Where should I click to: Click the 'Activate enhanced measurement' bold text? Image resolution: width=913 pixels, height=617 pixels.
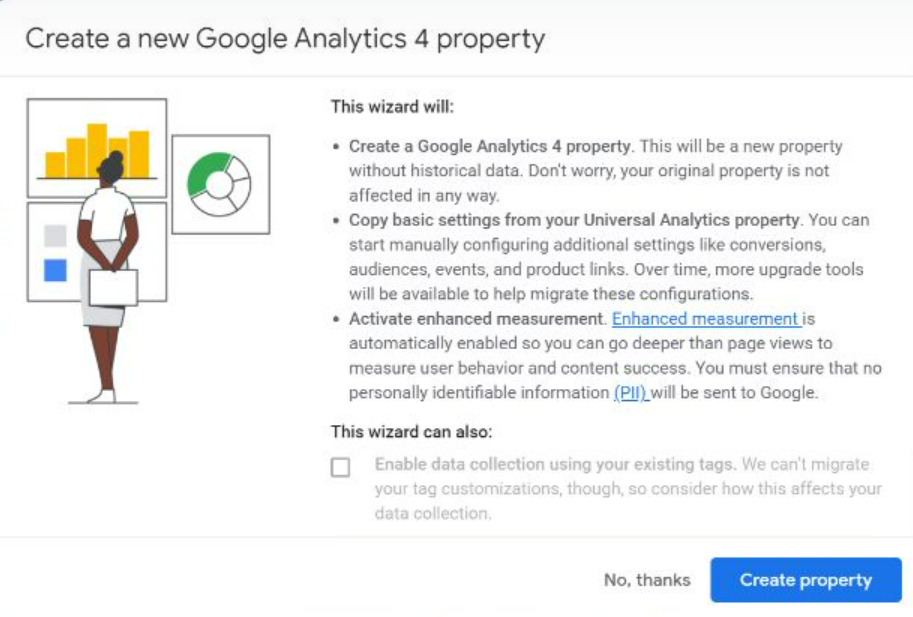(x=476, y=319)
